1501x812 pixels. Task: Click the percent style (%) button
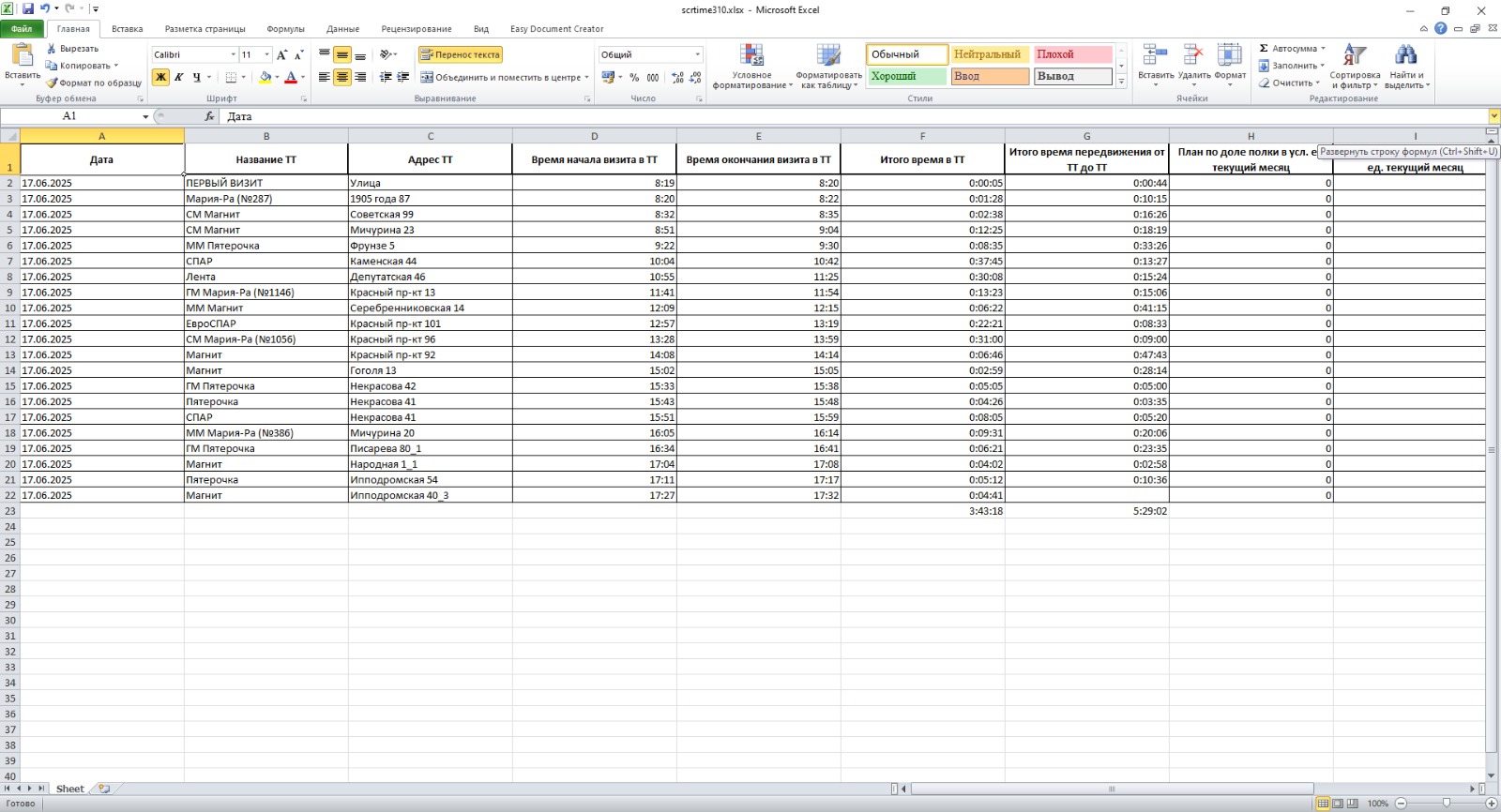(634, 78)
